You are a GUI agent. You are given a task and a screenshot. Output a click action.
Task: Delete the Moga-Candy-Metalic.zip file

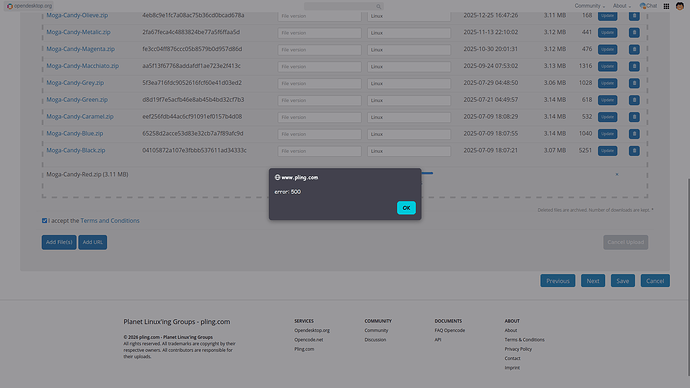(x=634, y=33)
